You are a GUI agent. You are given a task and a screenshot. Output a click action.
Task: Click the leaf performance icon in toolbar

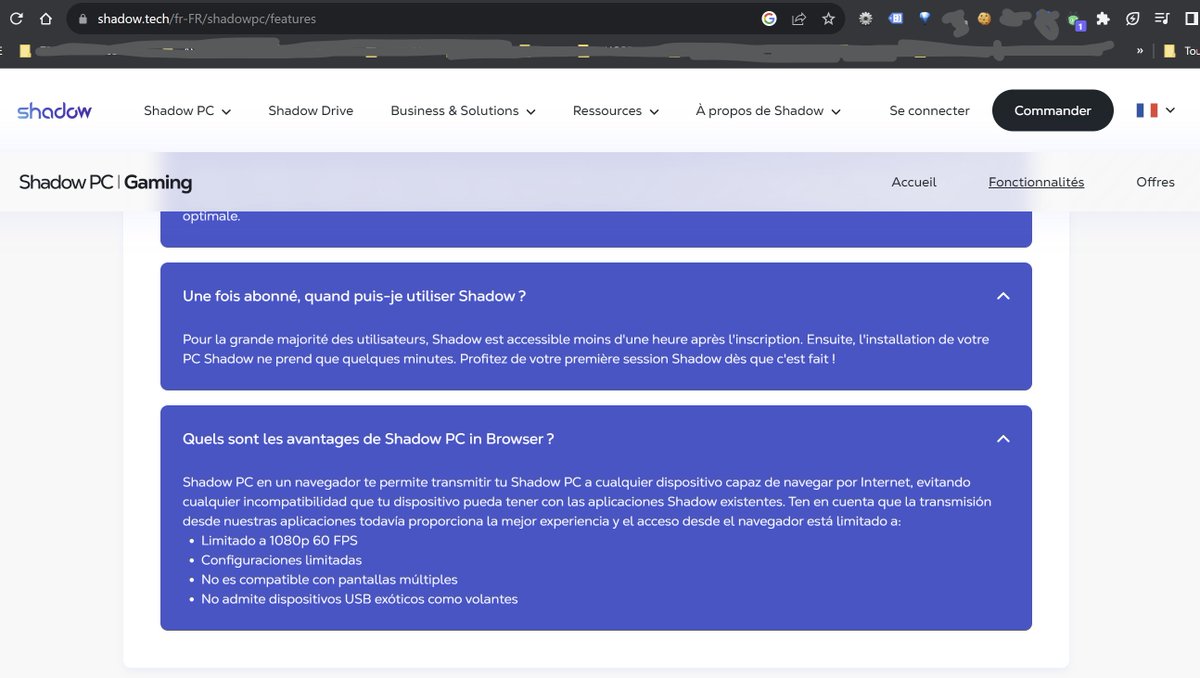point(1133,18)
